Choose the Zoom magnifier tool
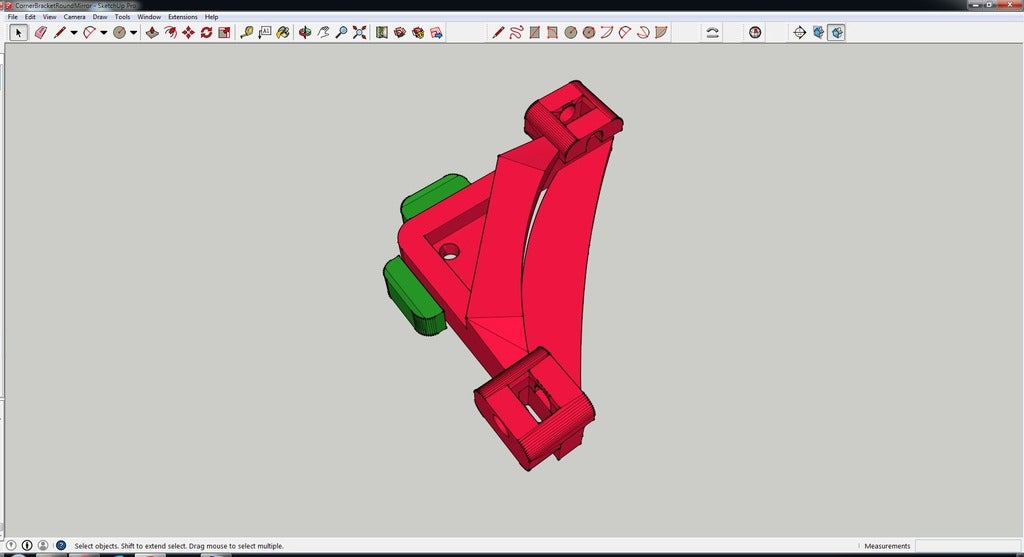The height and width of the screenshot is (557, 1024). (341, 32)
